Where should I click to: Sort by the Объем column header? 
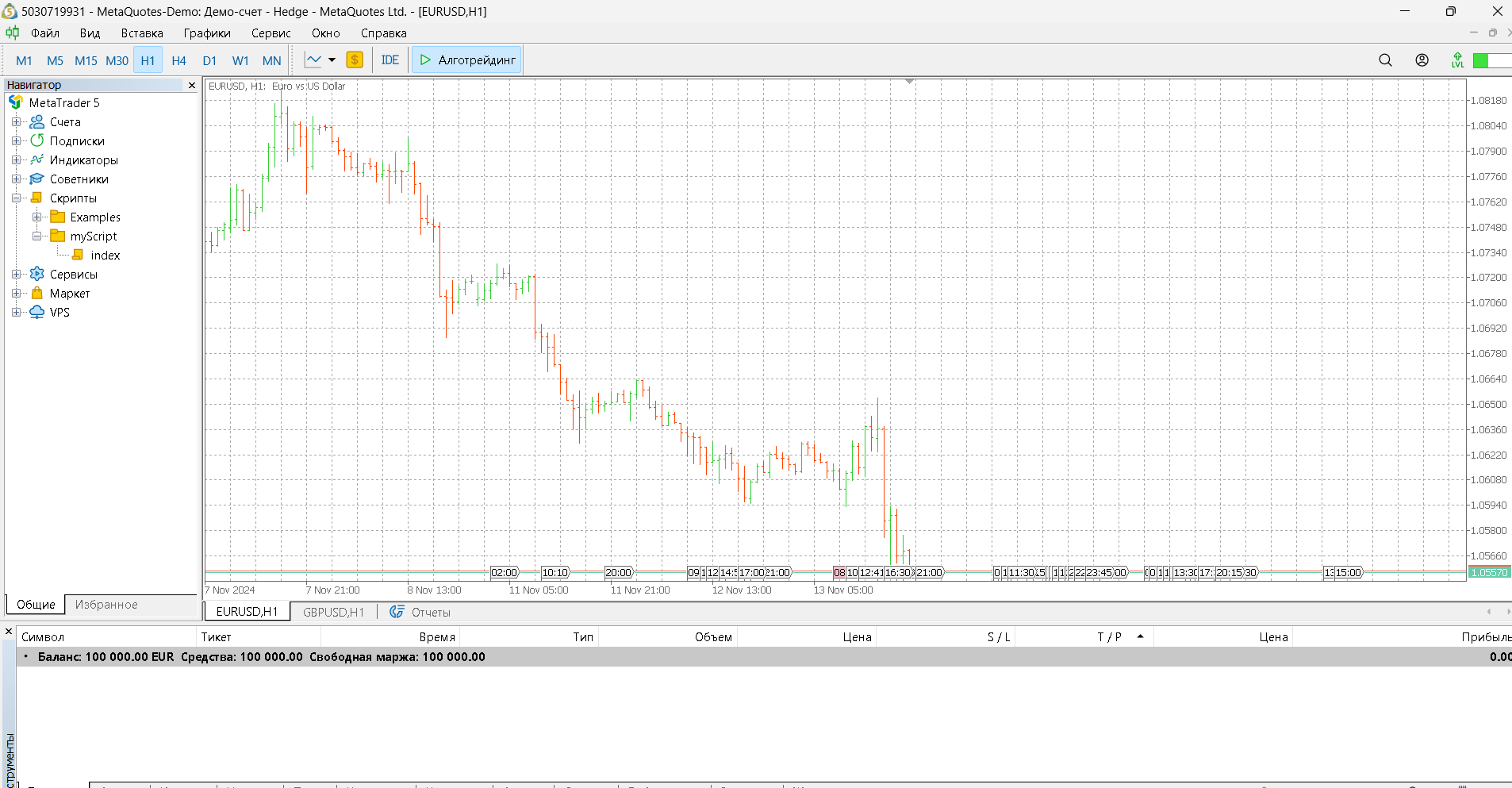[668, 637]
